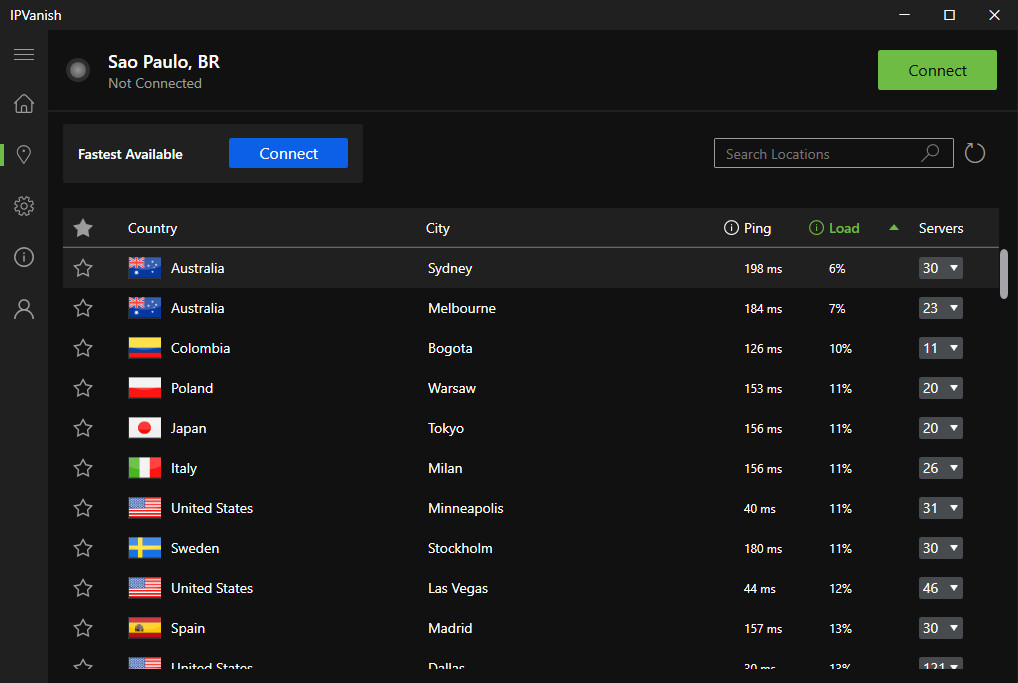The width and height of the screenshot is (1018, 683).
Task: Favorite the Madrid server
Action: (83, 628)
